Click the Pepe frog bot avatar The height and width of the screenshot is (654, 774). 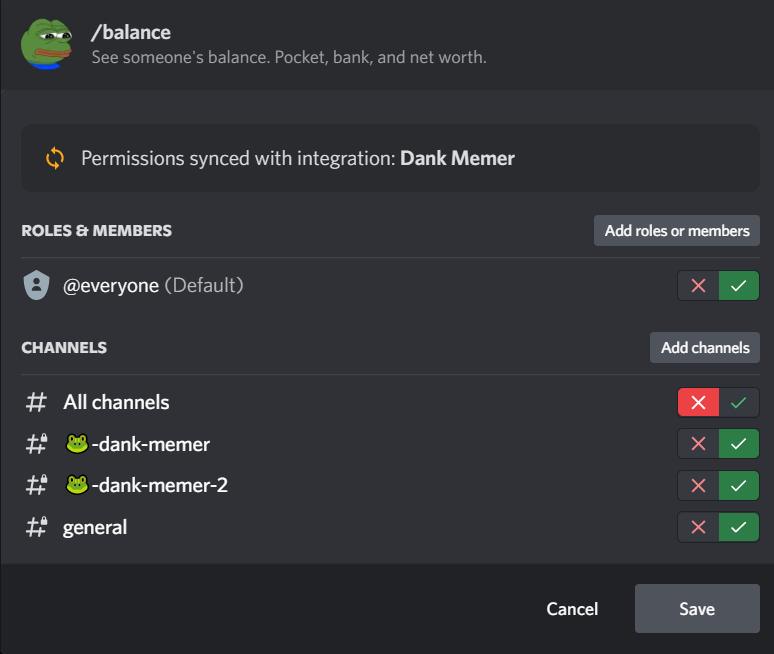[x=46, y=43]
